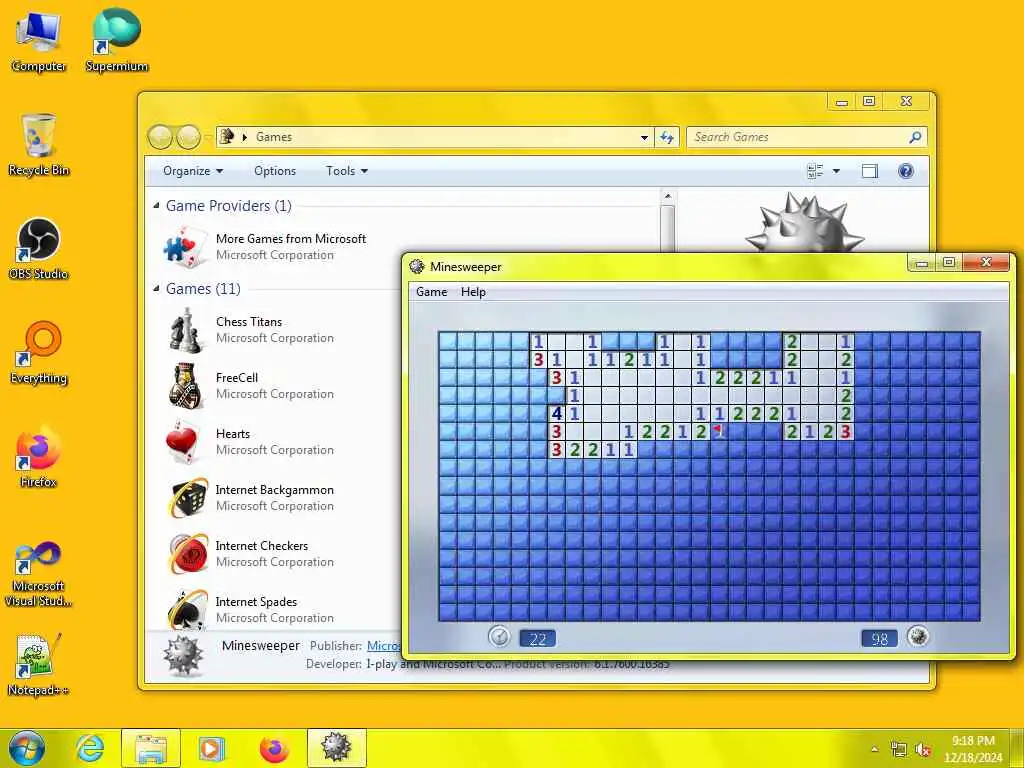This screenshot has height=768, width=1024.
Task: Open the Notepad++ desktop shortcut
Action: coord(39,664)
